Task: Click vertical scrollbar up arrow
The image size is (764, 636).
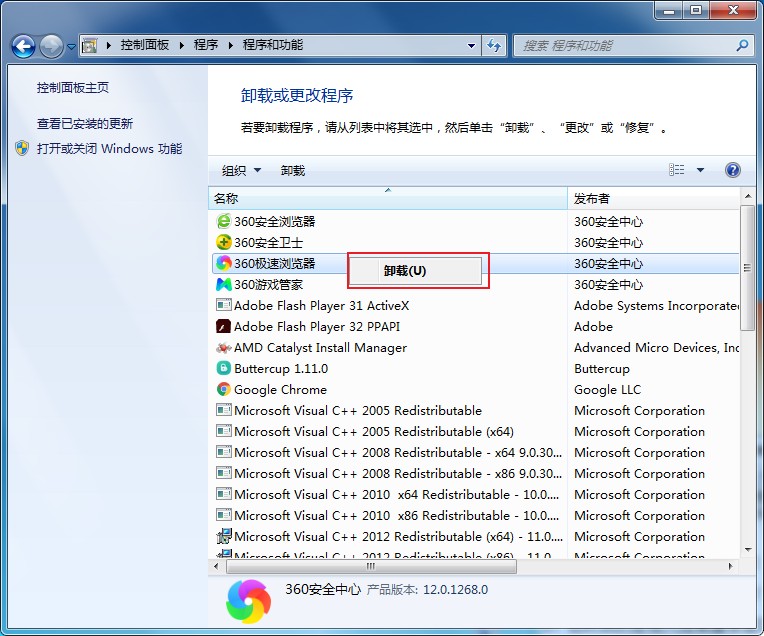Action: [747, 196]
